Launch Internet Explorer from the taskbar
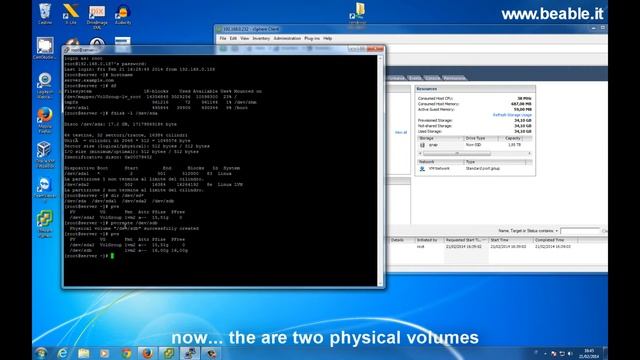Image resolution: width=640 pixels, height=360 pixels. 62,353
